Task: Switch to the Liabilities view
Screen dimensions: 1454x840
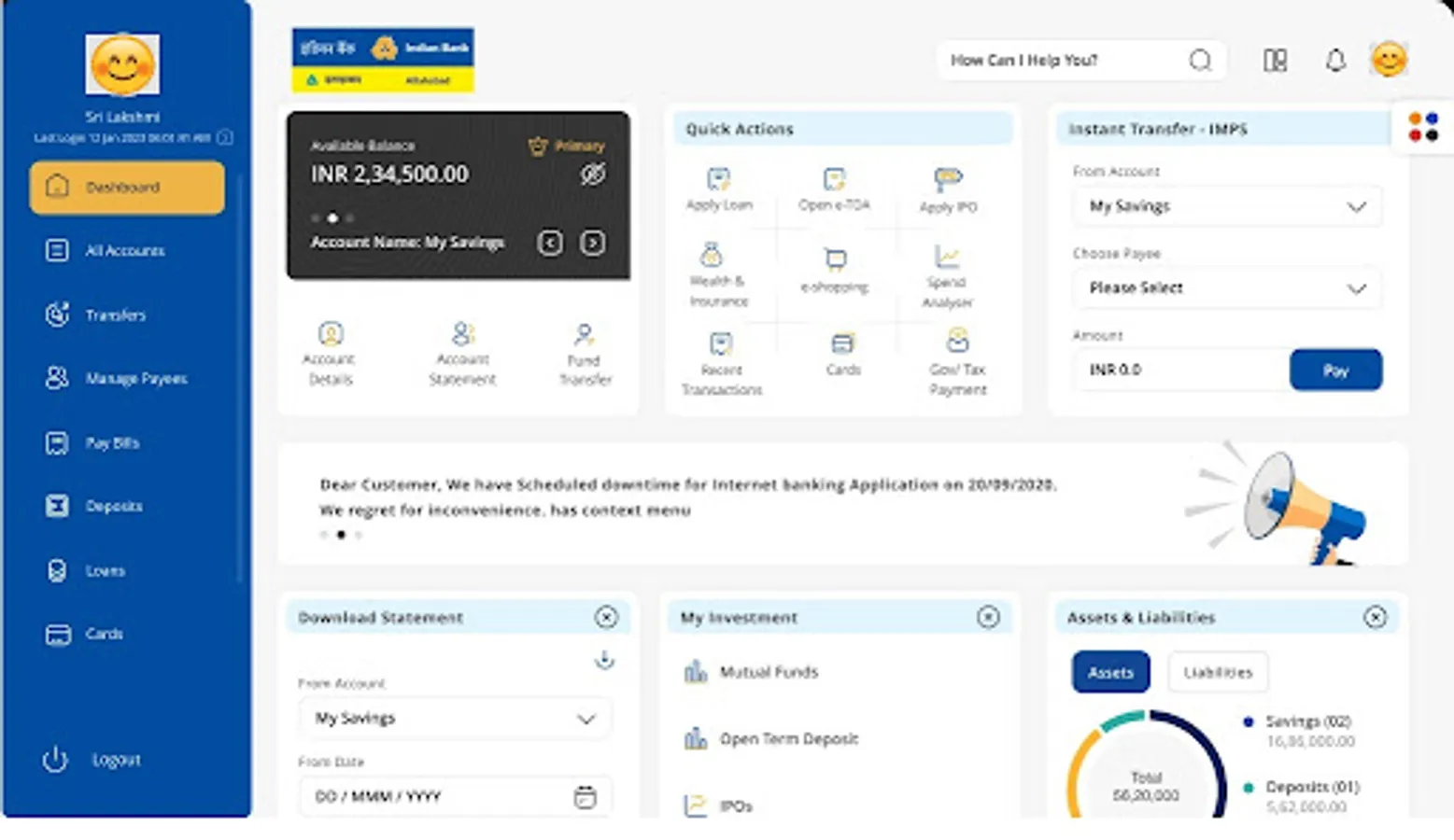Action: 1217,672
